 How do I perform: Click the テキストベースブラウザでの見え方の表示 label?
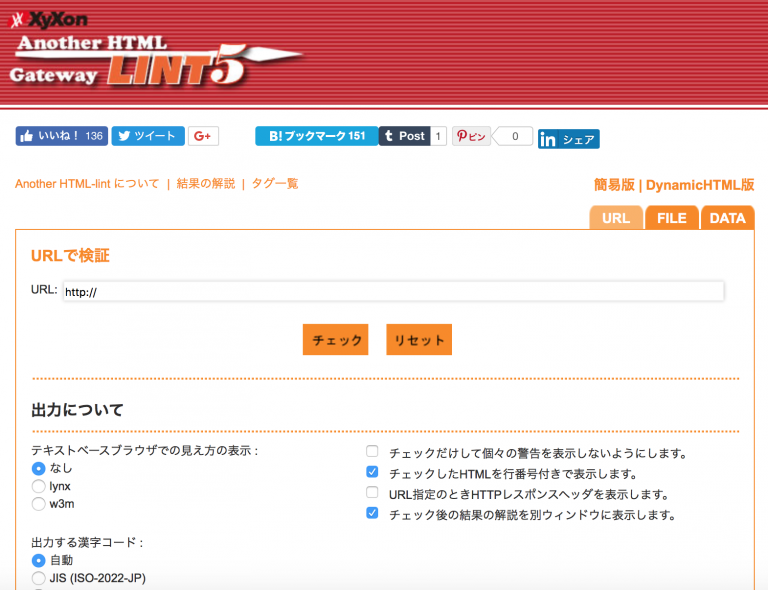(144, 450)
